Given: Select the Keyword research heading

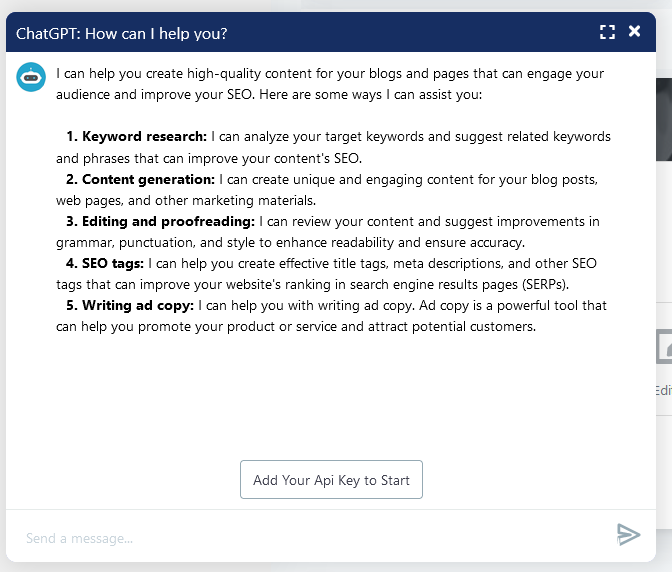Looking at the screenshot, I should (x=144, y=136).
